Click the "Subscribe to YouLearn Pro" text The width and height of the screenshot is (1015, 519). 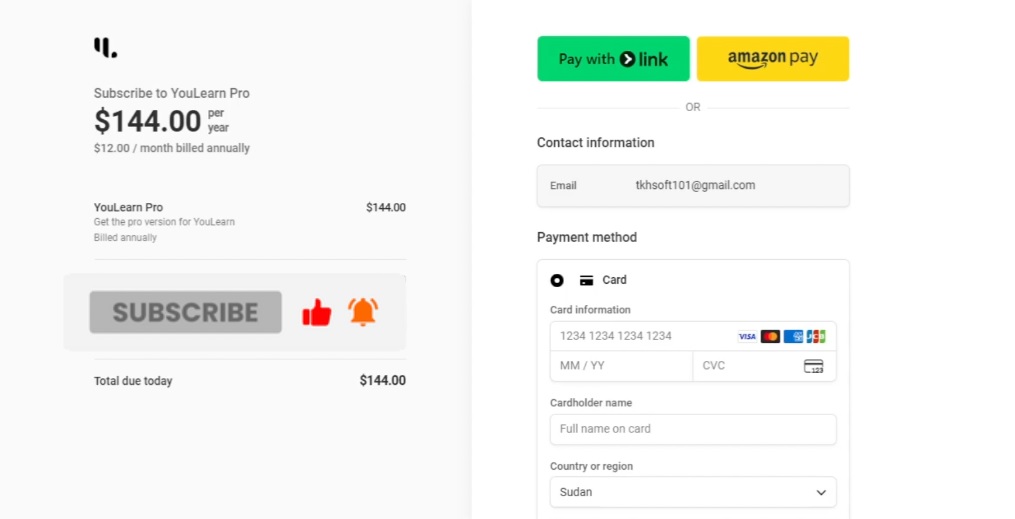(x=172, y=93)
